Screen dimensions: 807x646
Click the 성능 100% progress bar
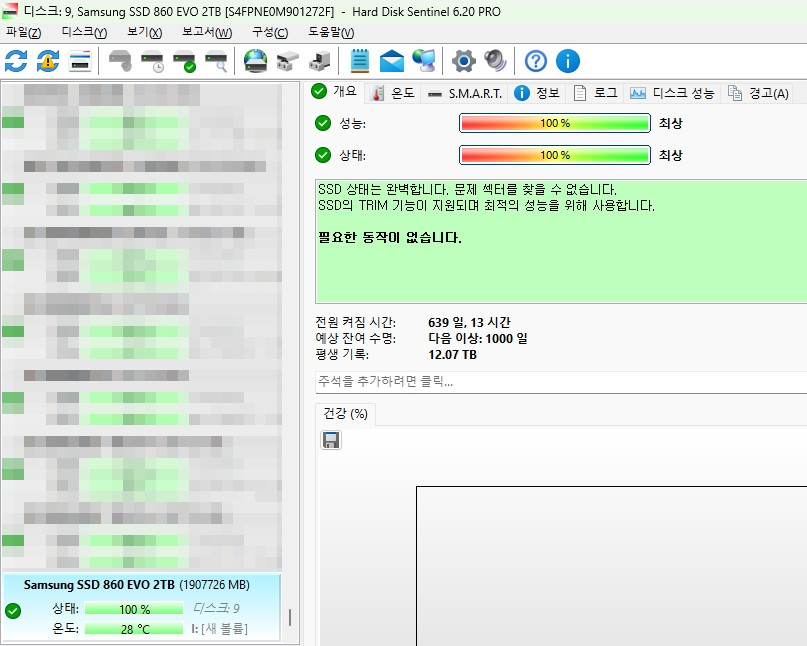[x=555, y=123]
